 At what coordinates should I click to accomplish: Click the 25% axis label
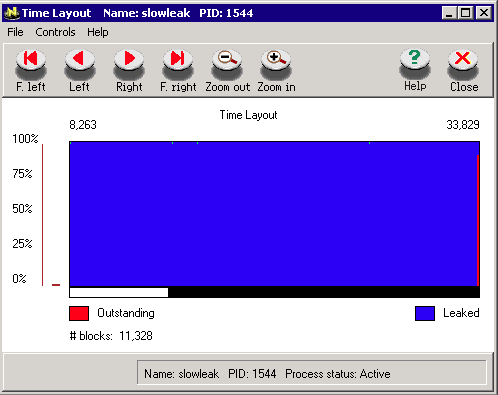(22, 244)
